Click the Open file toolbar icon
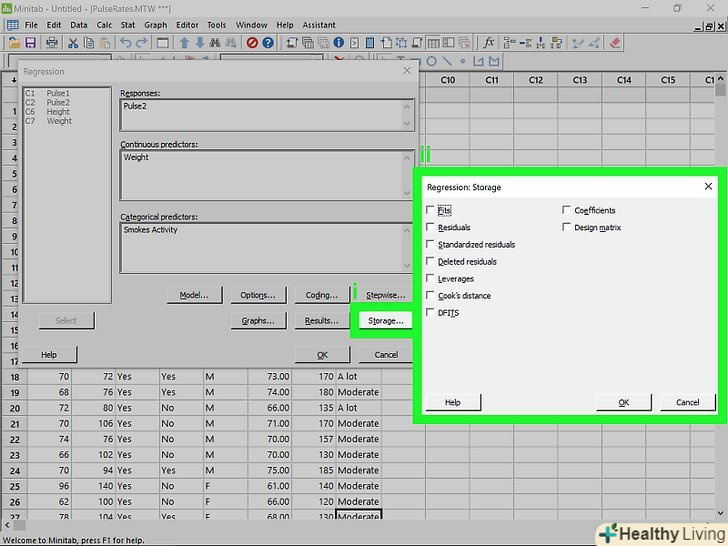This screenshot has width=728, height=546. [13, 43]
